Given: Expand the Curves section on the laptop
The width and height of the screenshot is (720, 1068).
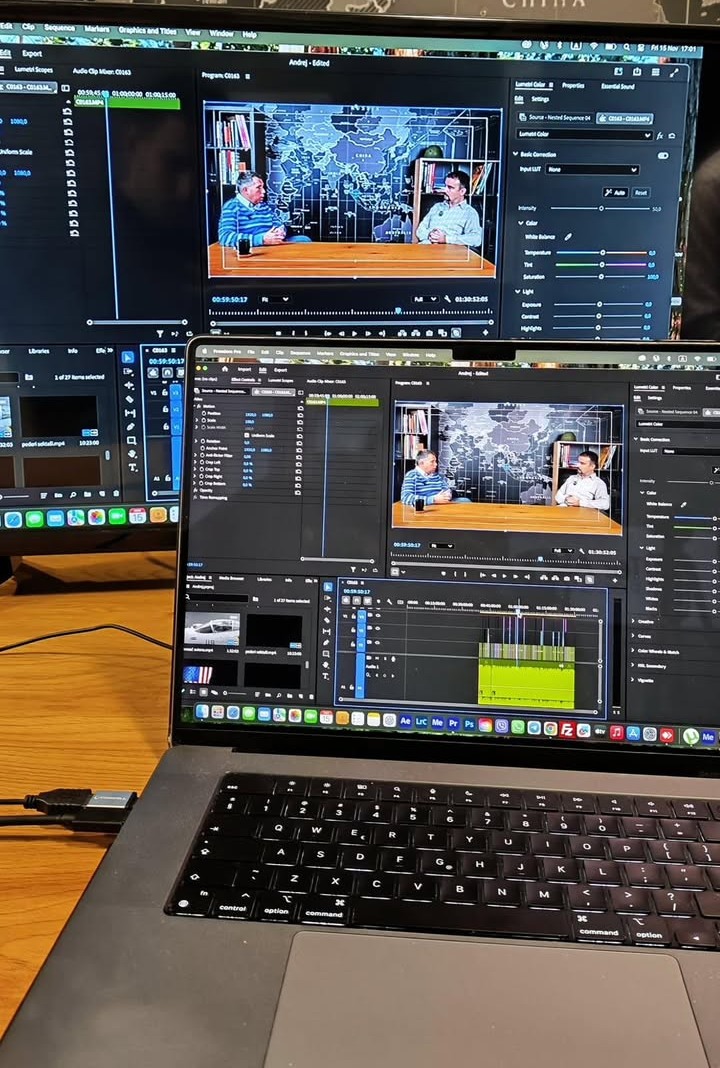Looking at the screenshot, I should tap(633, 635).
